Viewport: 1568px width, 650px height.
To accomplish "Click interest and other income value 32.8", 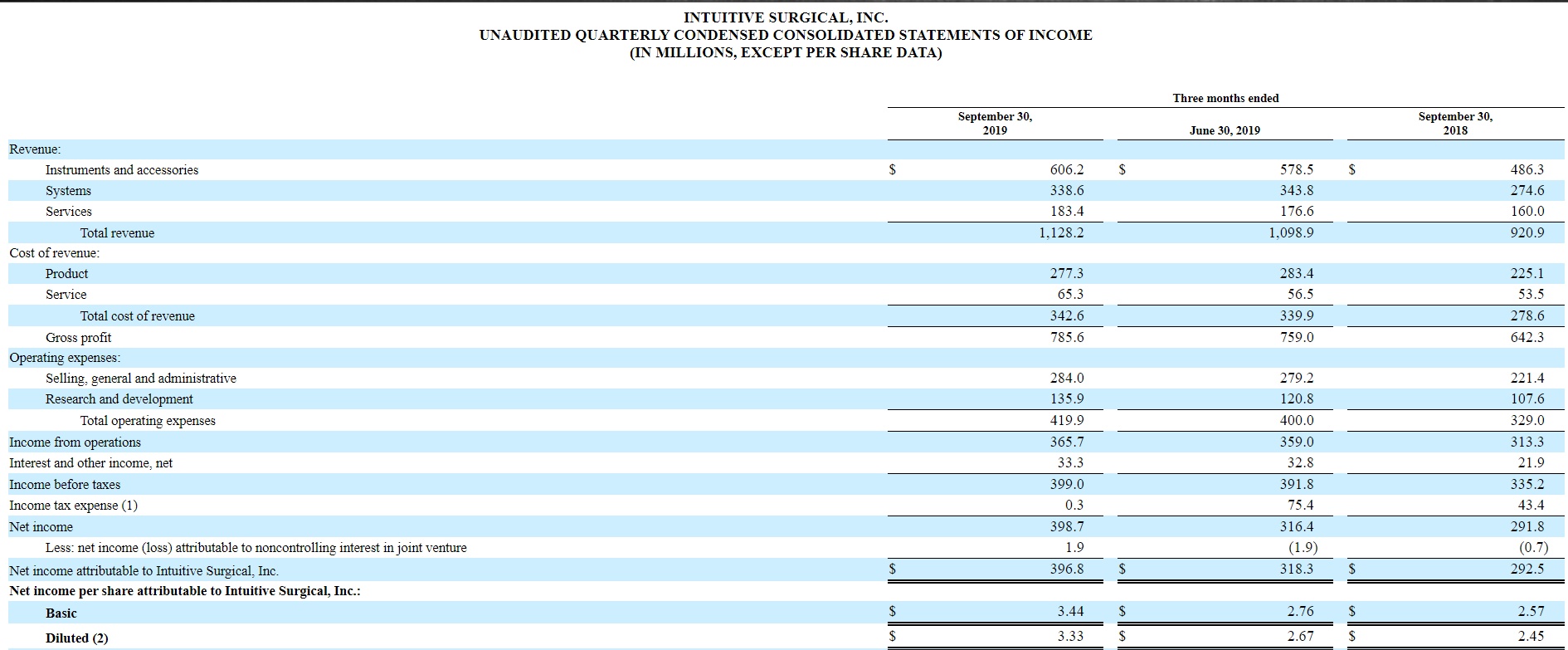I will (x=1300, y=462).
